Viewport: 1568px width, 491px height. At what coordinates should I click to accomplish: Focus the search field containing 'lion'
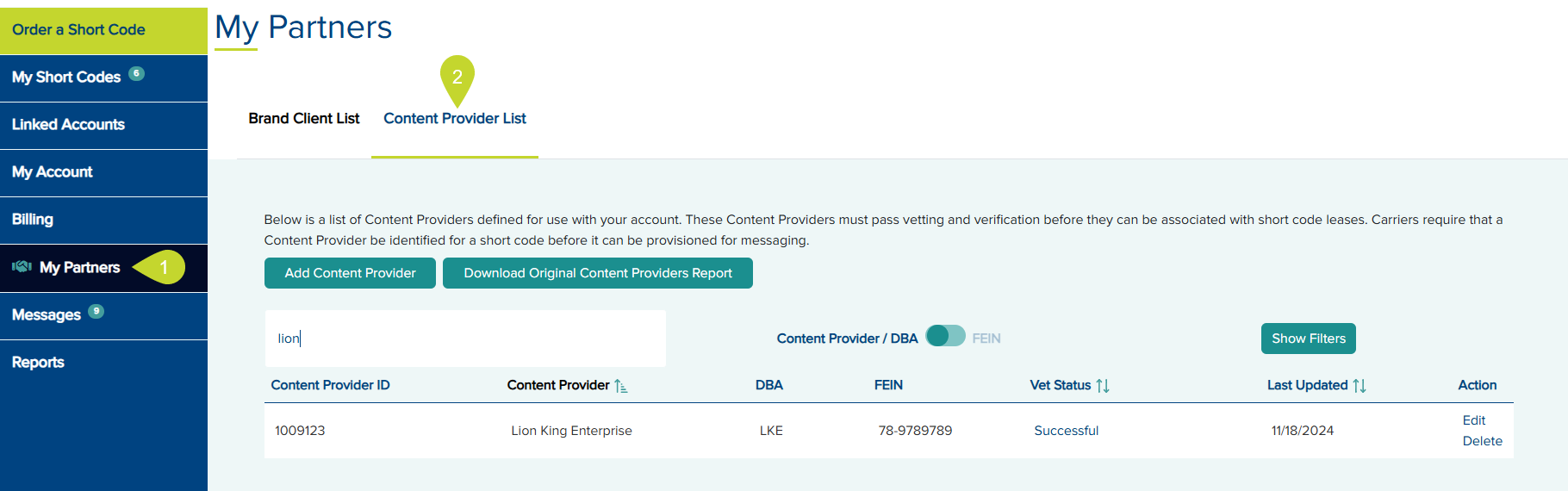[465, 339]
